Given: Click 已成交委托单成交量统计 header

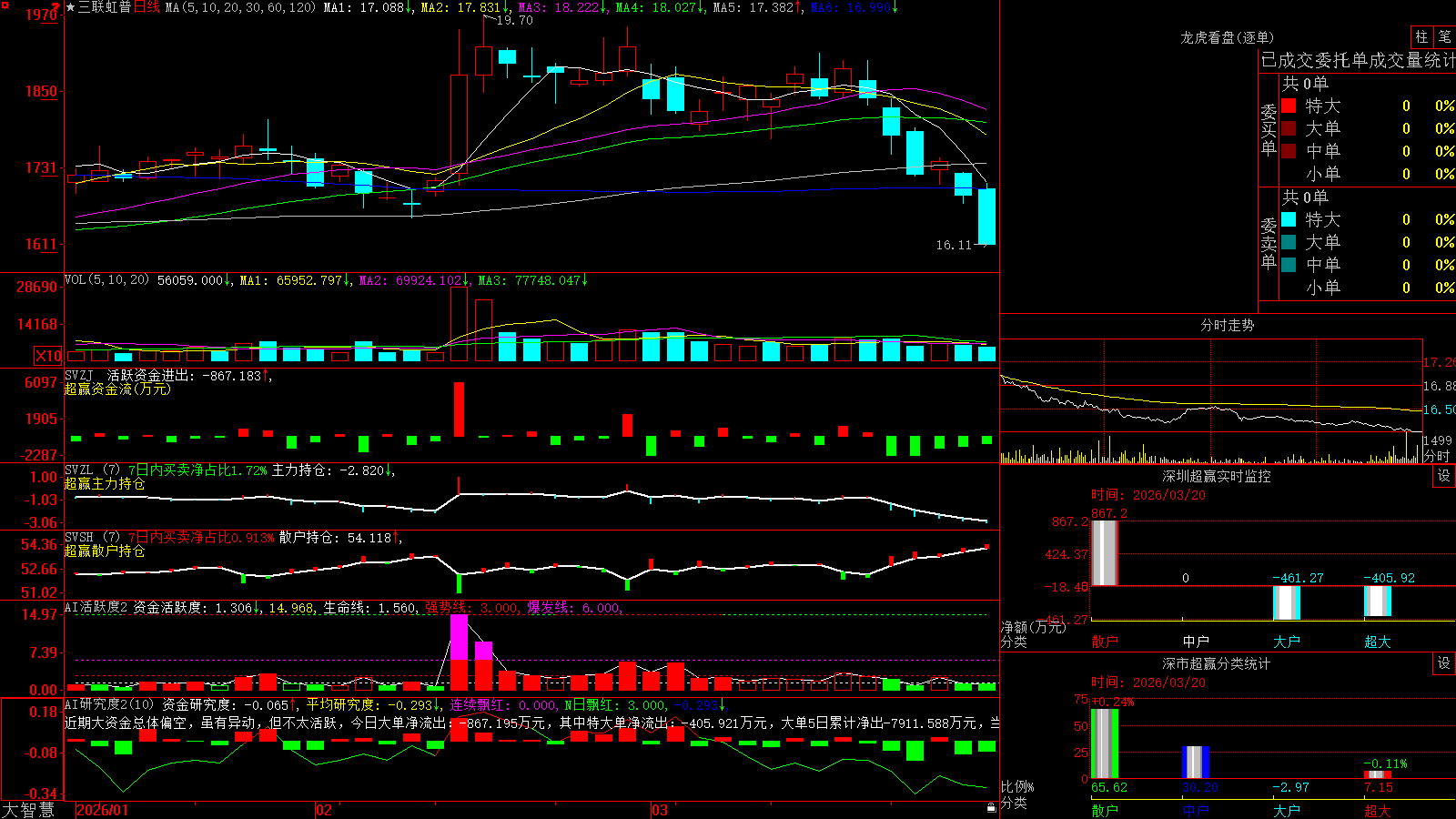Looking at the screenshot, I should [x=1358, y=60].
